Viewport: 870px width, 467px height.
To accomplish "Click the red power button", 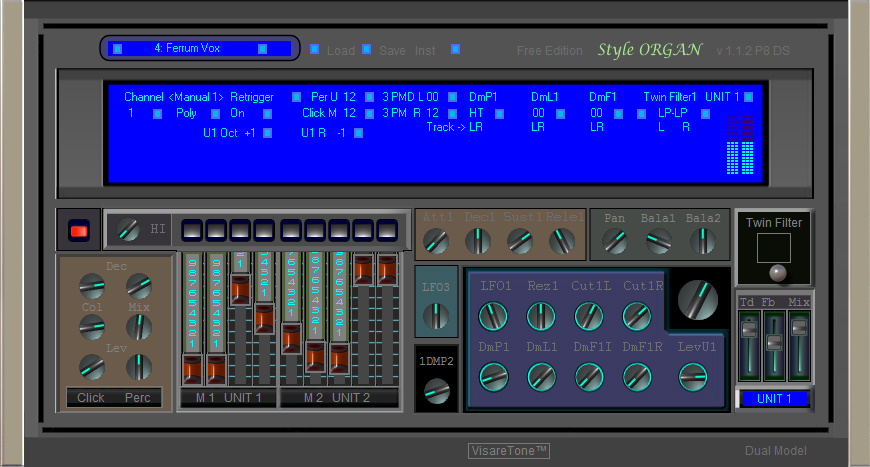I will click(78, 230).
